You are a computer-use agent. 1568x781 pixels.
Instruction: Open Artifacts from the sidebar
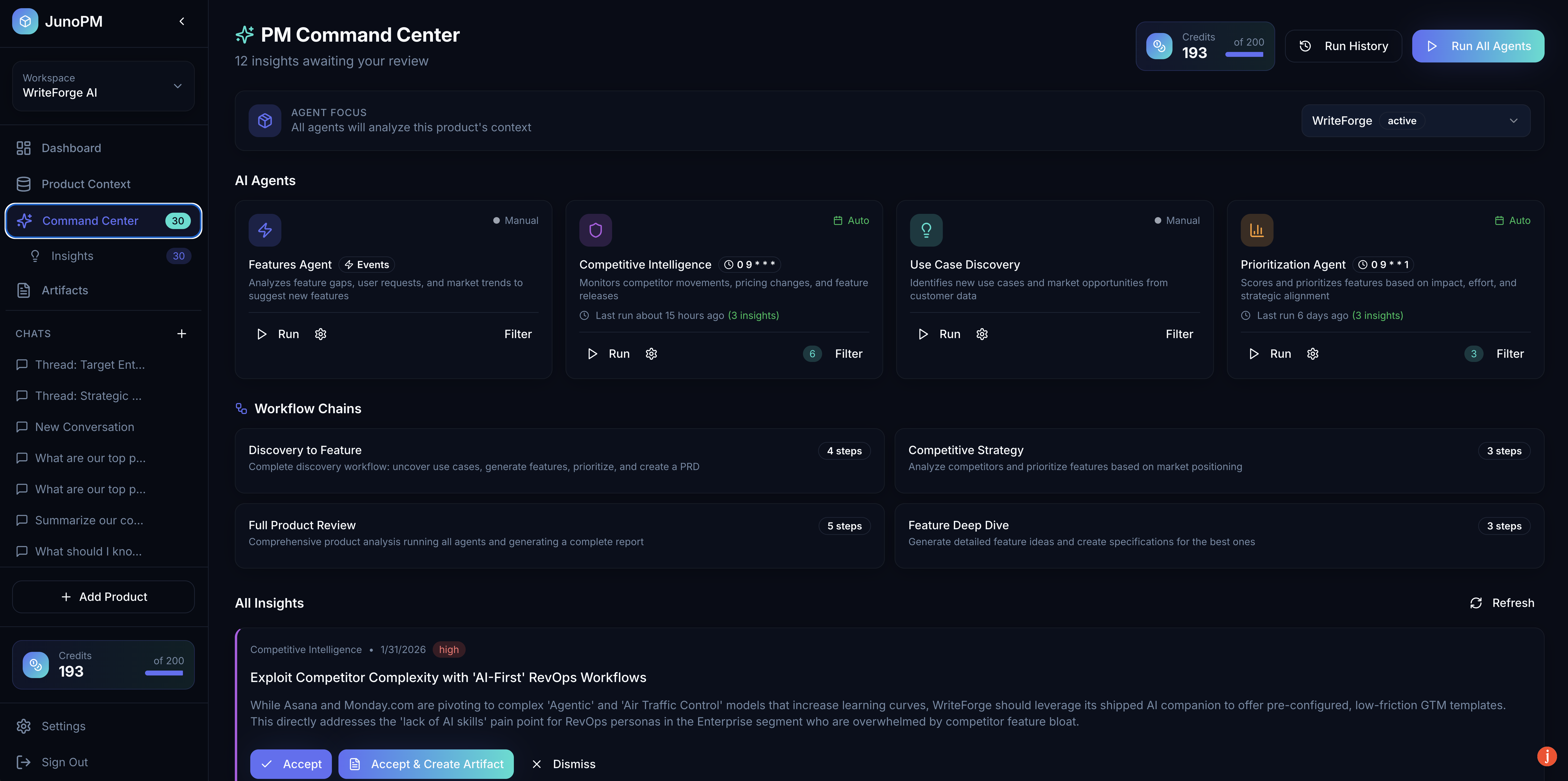coord(65,290)
